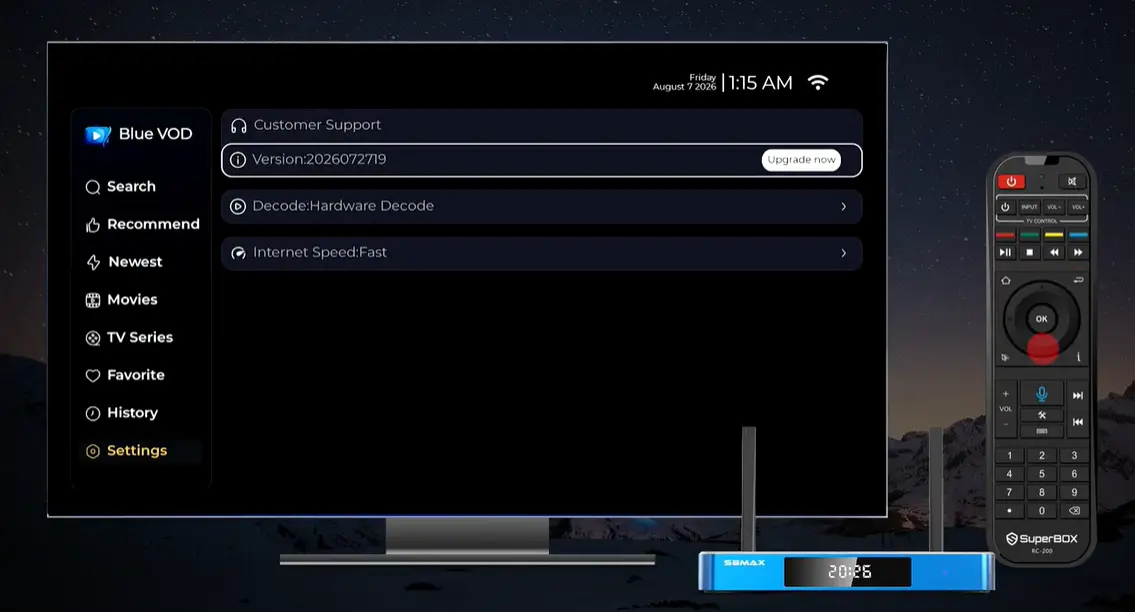Image resolution: width=1135 pixels, height=612 pixels.
Task: Click the tools settings button on remote
Action: pyautogui.click(x=1042, y=415)
